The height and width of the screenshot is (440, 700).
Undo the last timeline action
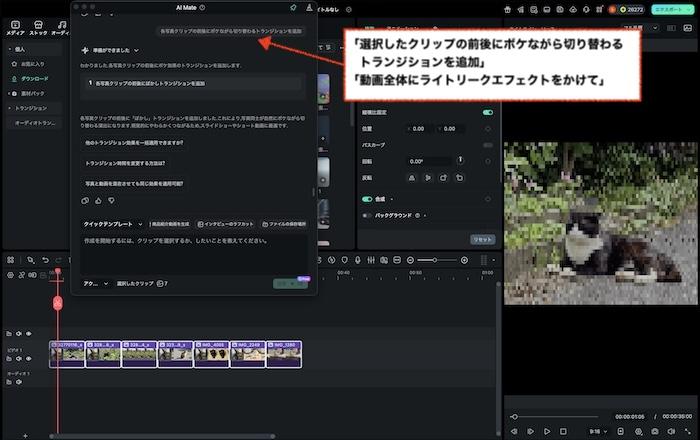click(45, 260)
